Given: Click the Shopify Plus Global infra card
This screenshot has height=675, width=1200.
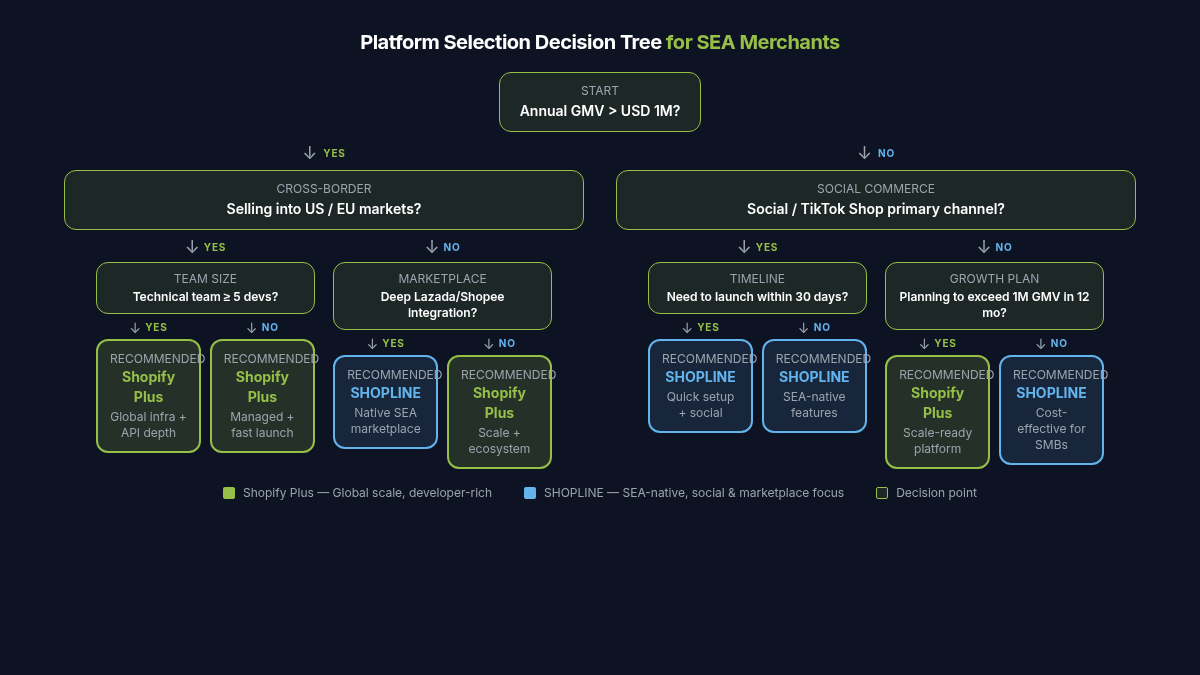Looking at the screenshot, I should [148, 396].
